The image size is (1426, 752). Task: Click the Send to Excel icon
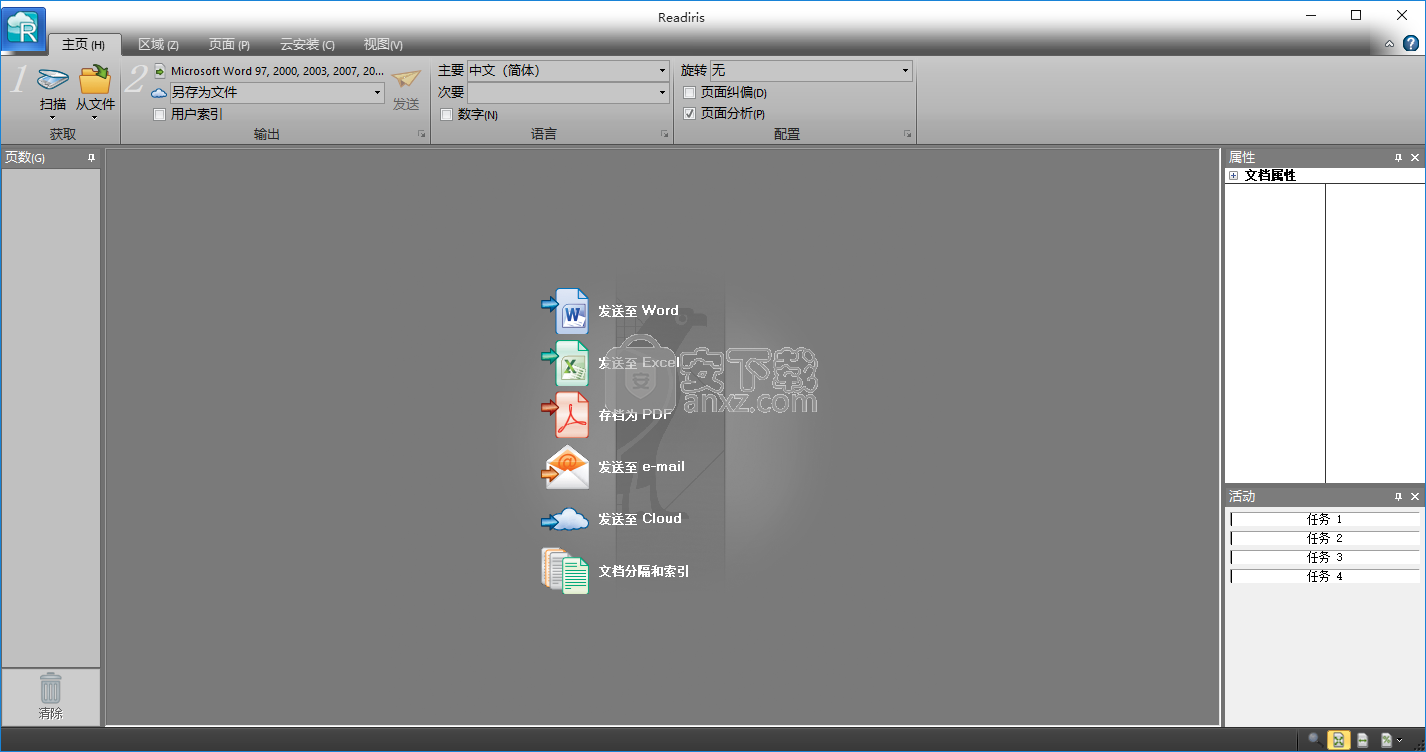click(566, 363)
